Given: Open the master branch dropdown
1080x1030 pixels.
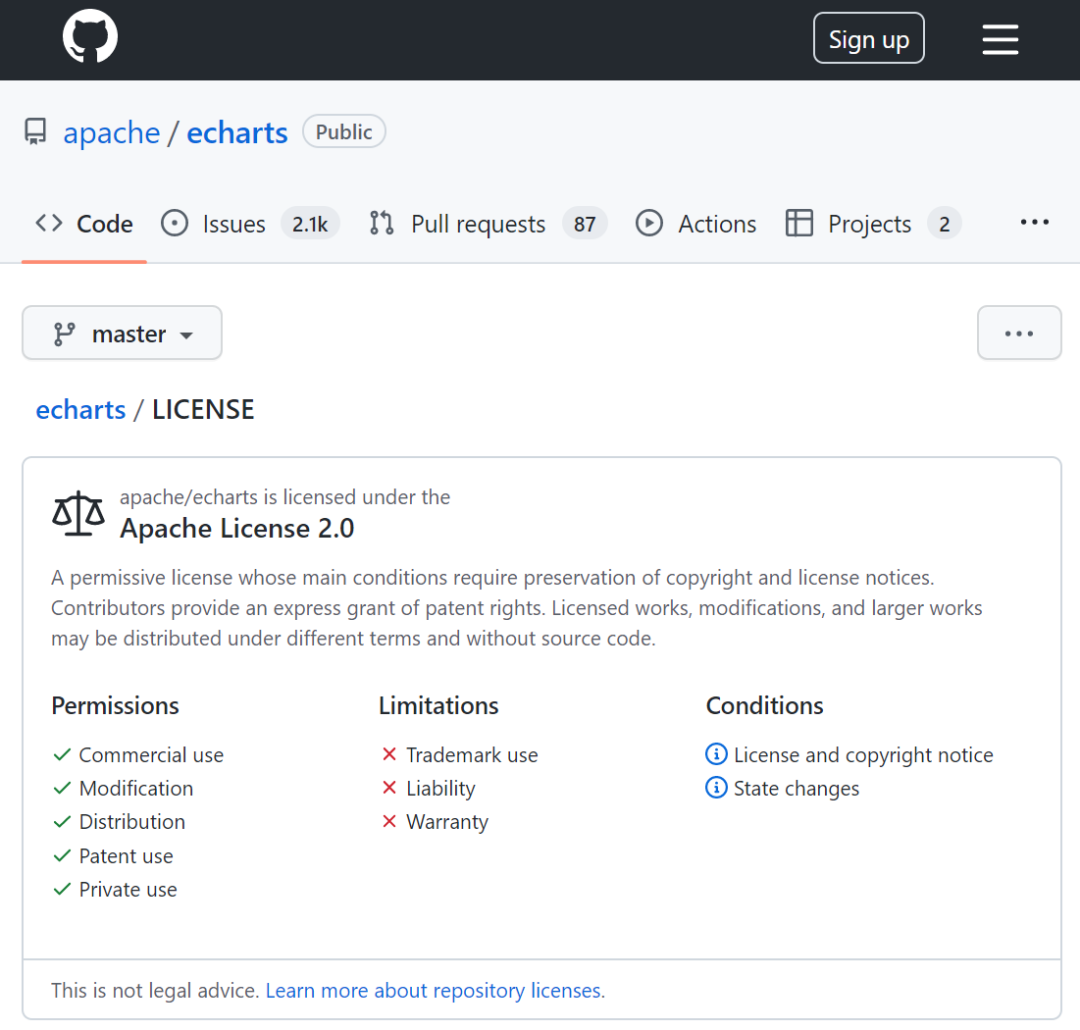Looking at the screenshot, I should click(x=122, y=333).
